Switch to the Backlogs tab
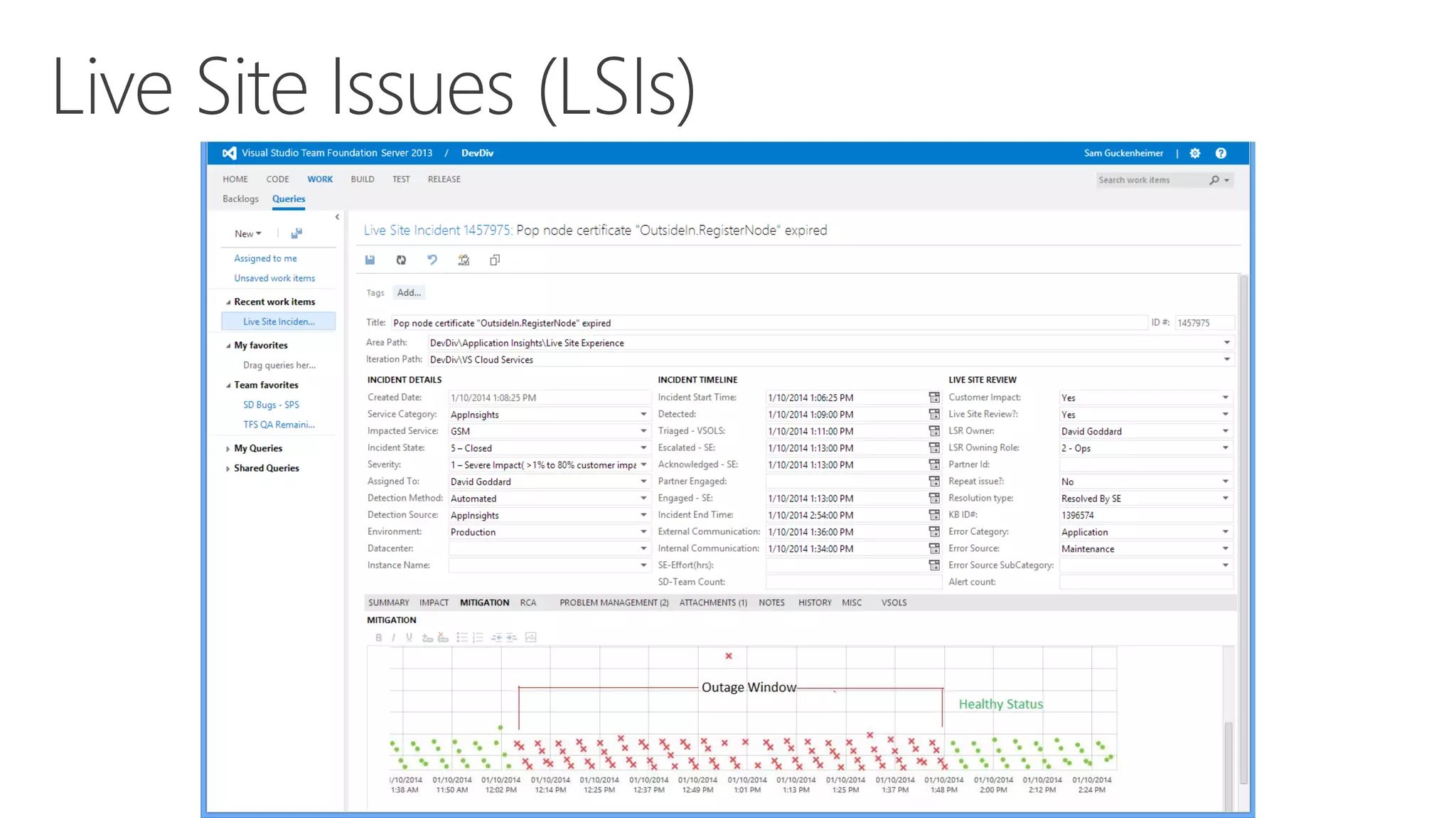Screen dimensions: 1456x818 coord(240,199)
